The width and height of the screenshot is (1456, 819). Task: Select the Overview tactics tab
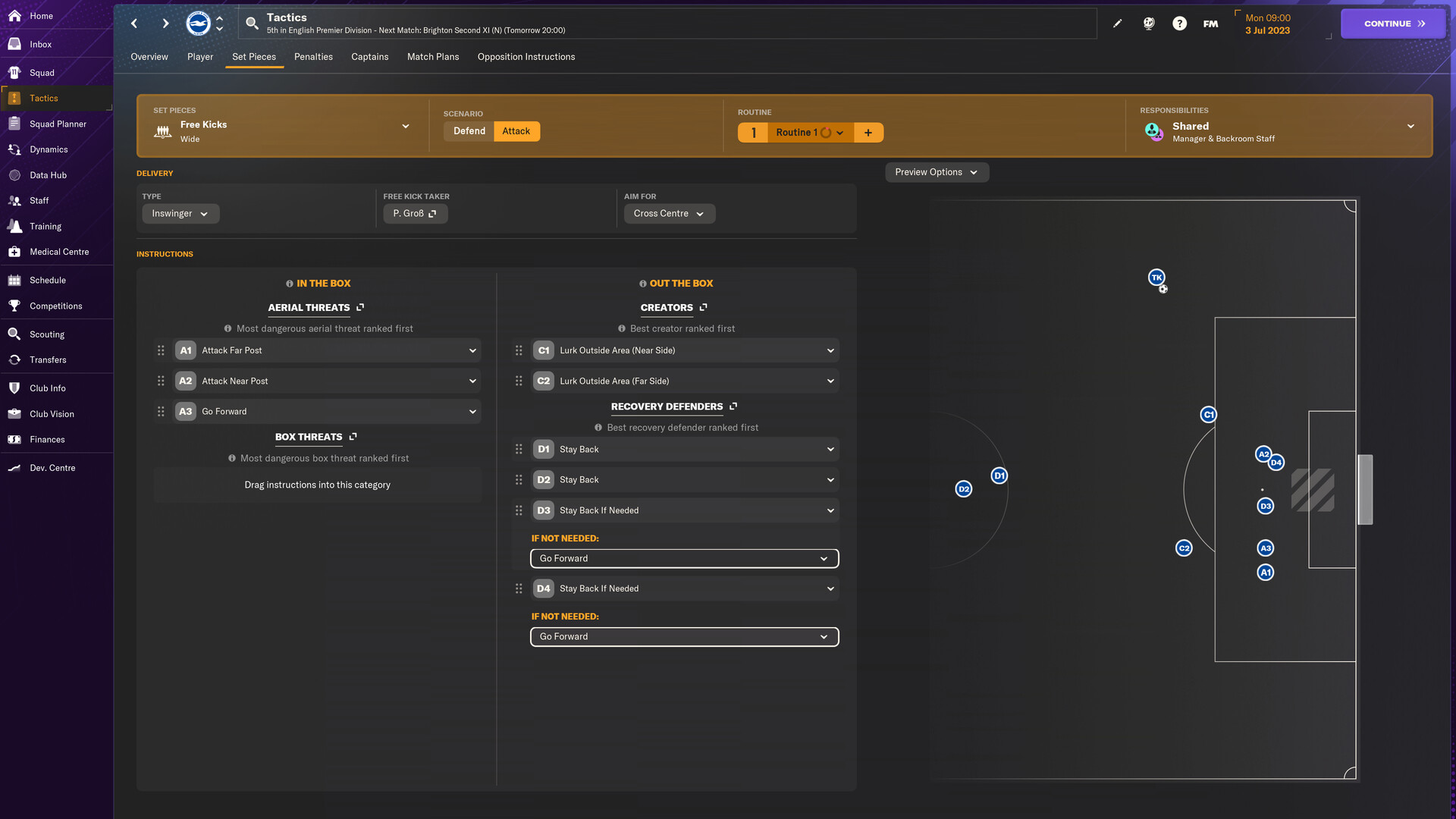[x=149, y=57]
